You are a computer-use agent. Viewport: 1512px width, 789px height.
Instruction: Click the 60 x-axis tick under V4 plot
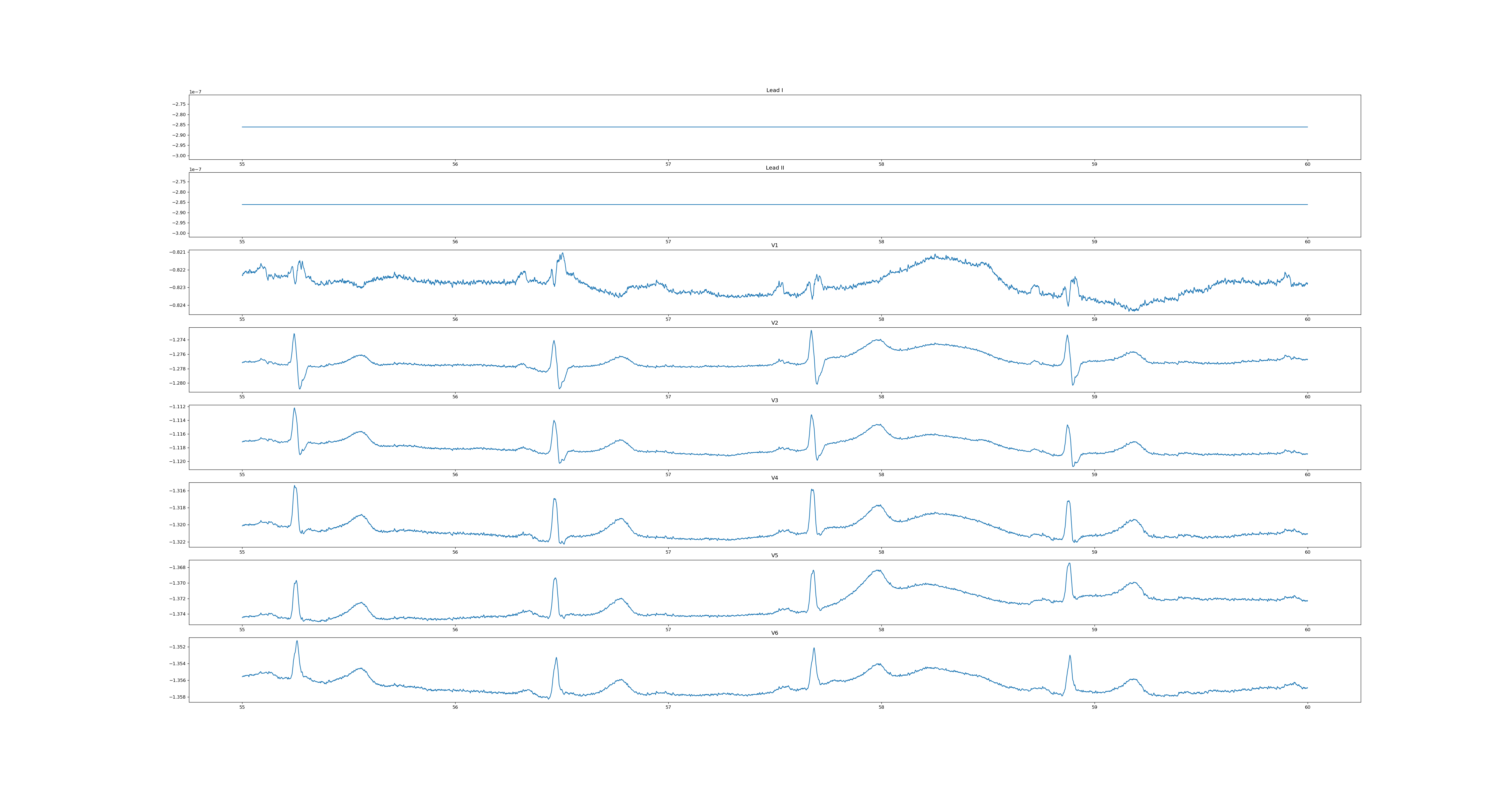click(x=1307, y=552)
